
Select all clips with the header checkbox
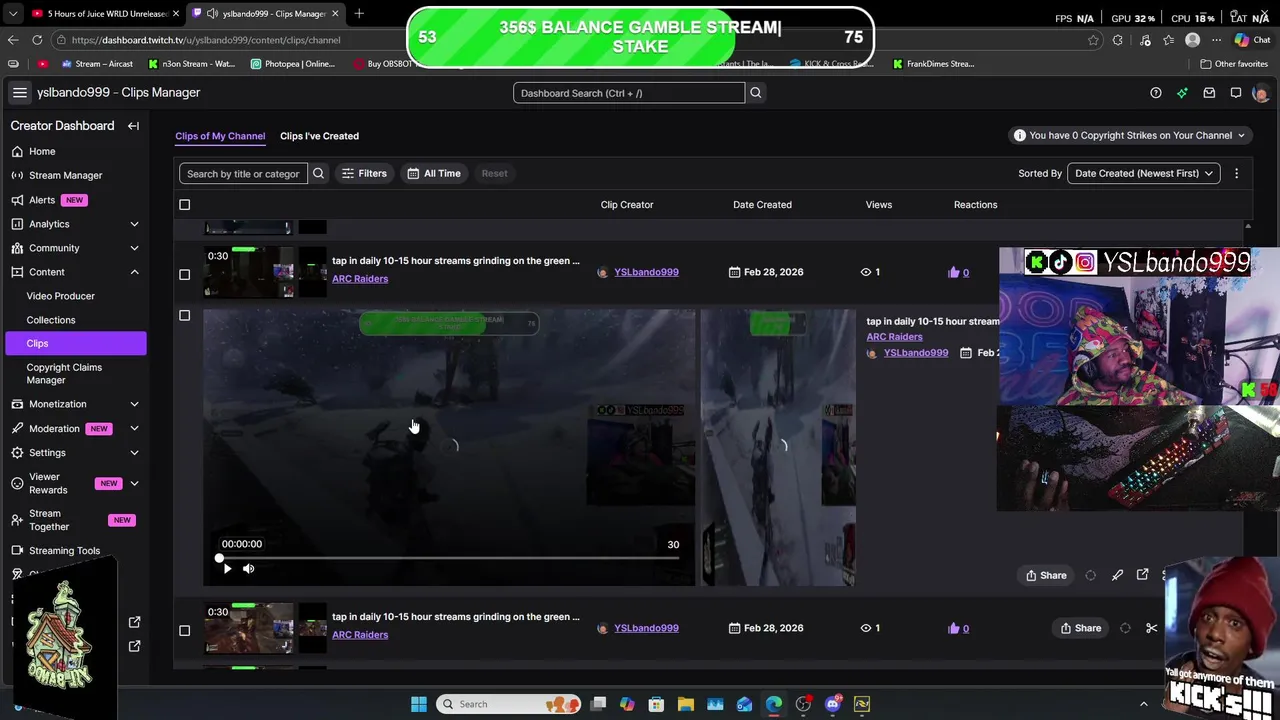tap(184, 205)
